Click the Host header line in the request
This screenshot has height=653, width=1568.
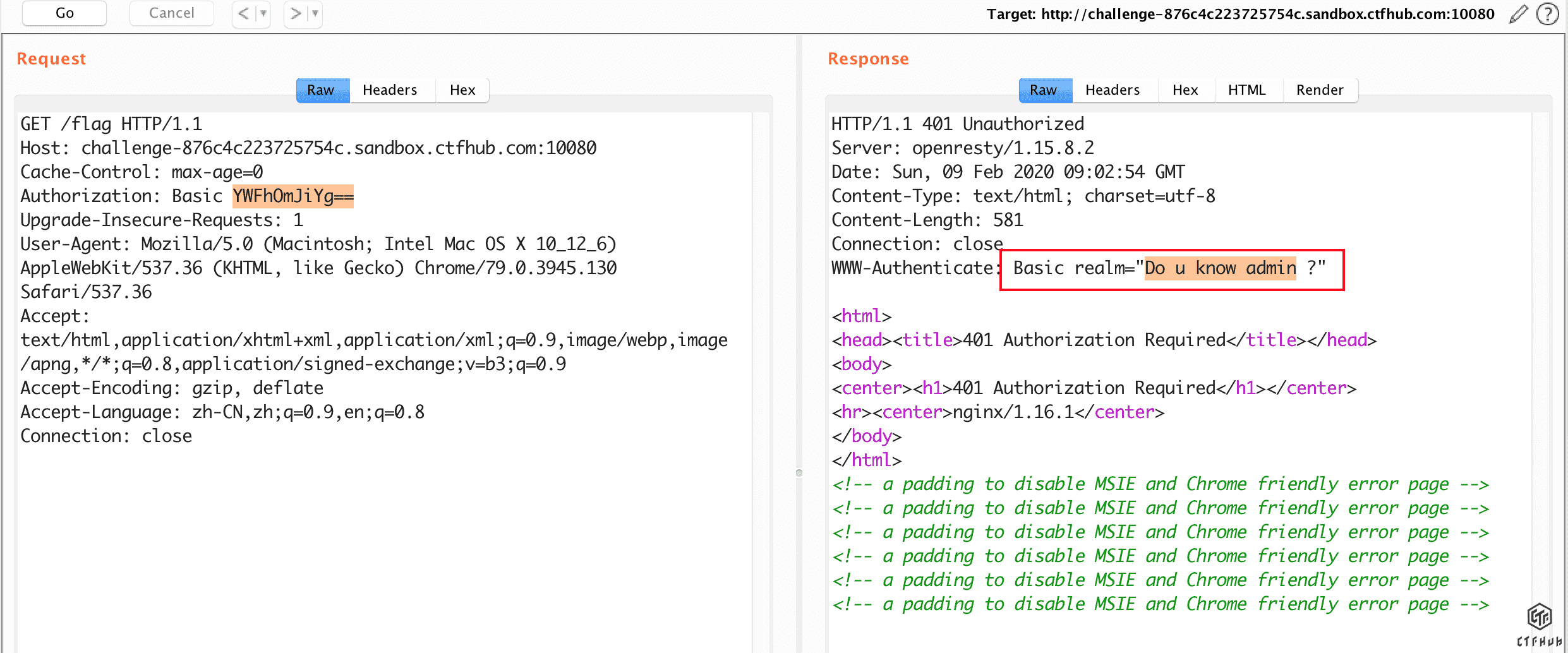308,148
